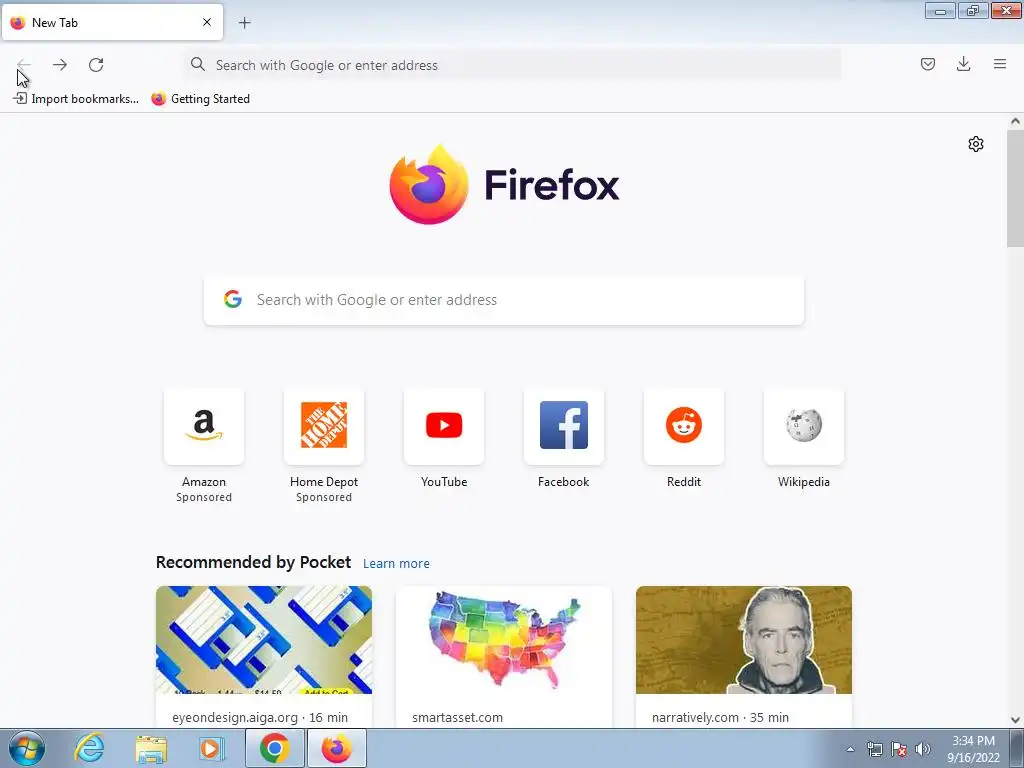Show hidden system tray icons

[850, 749]
